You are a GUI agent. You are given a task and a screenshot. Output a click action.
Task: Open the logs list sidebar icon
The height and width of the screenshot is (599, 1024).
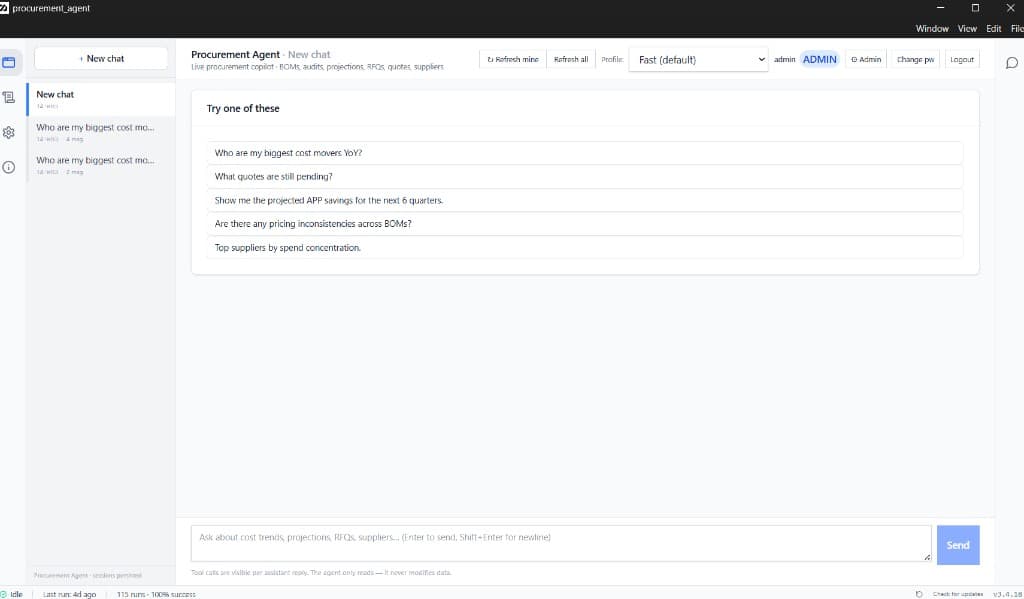click(9, 97)
